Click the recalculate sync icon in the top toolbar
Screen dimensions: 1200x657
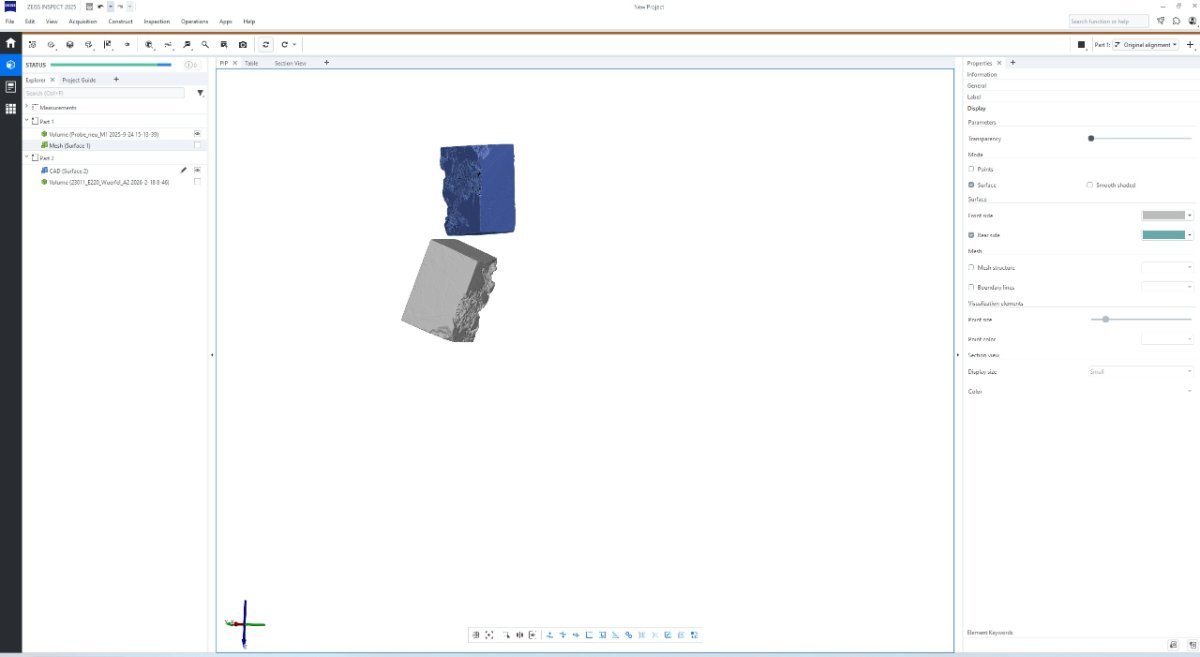(265, 45)
